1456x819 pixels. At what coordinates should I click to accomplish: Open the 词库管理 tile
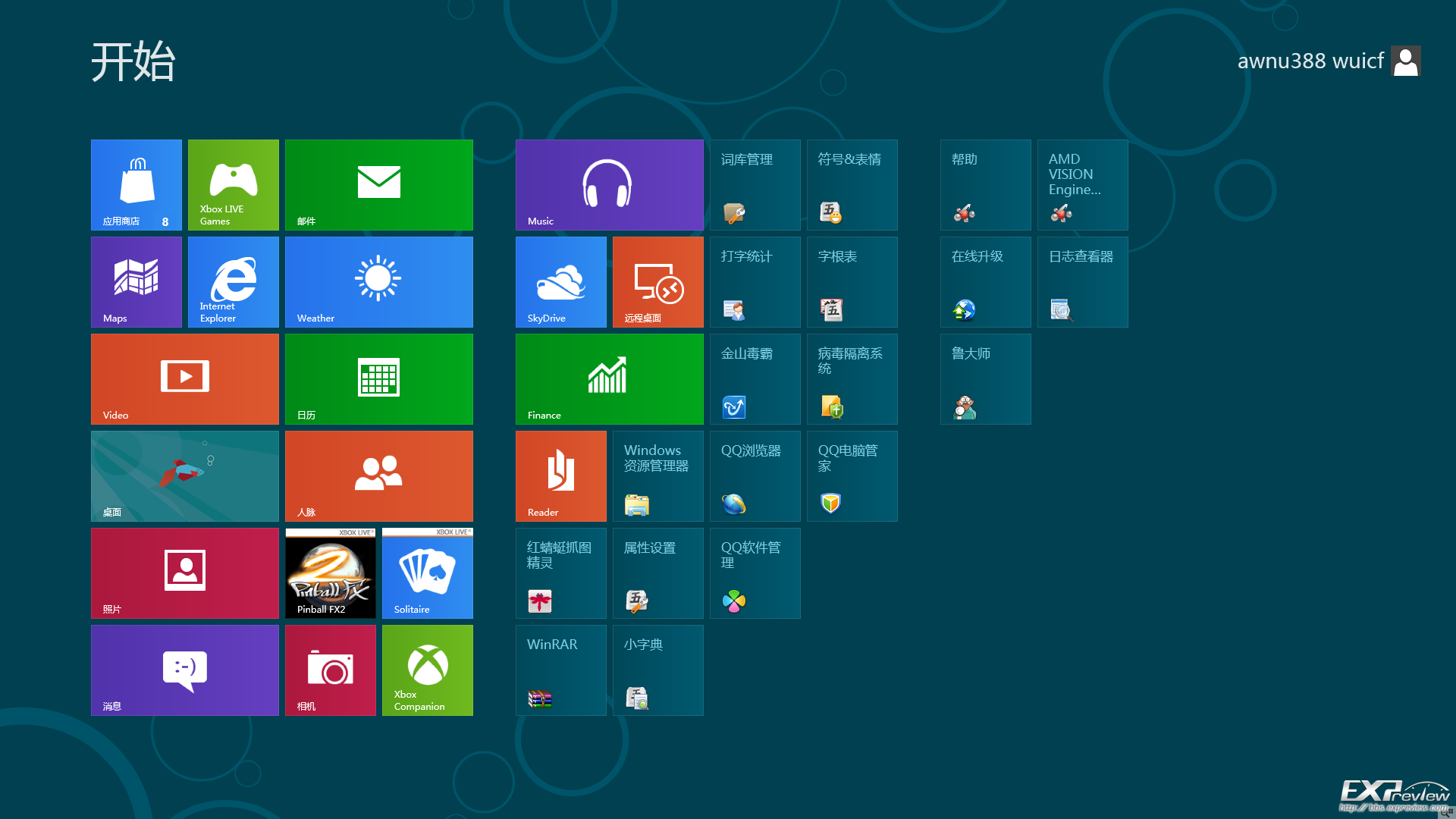point(755,185)
